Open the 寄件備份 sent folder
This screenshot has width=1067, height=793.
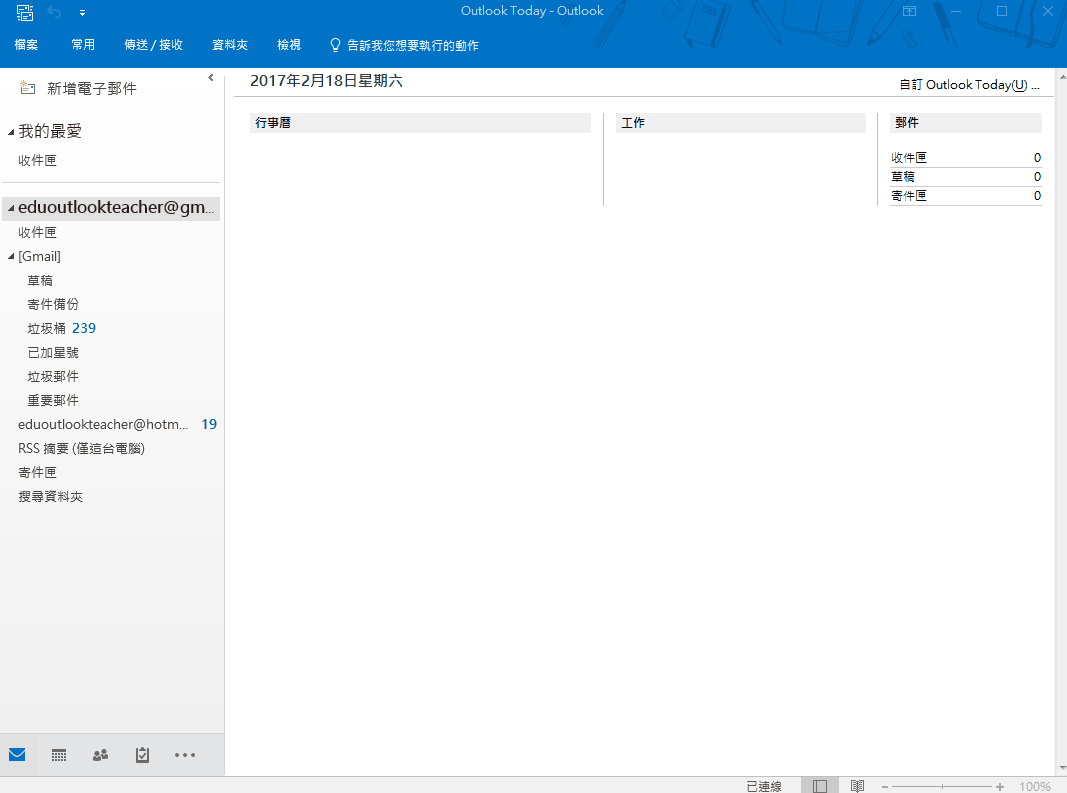point(53,304)
